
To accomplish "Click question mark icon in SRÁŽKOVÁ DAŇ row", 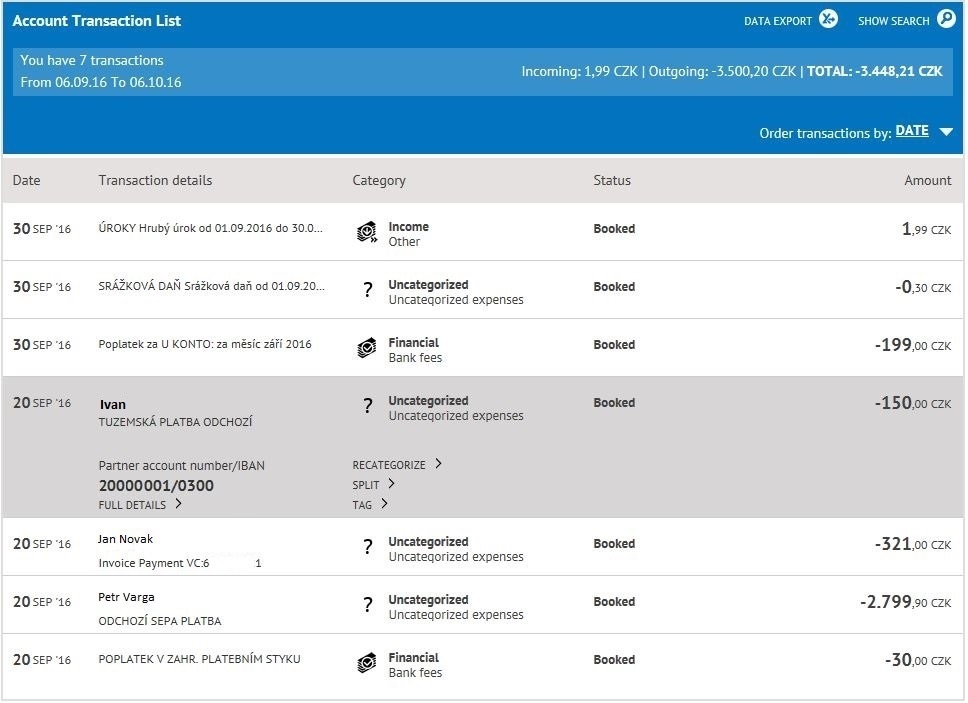I will (368, 289).
